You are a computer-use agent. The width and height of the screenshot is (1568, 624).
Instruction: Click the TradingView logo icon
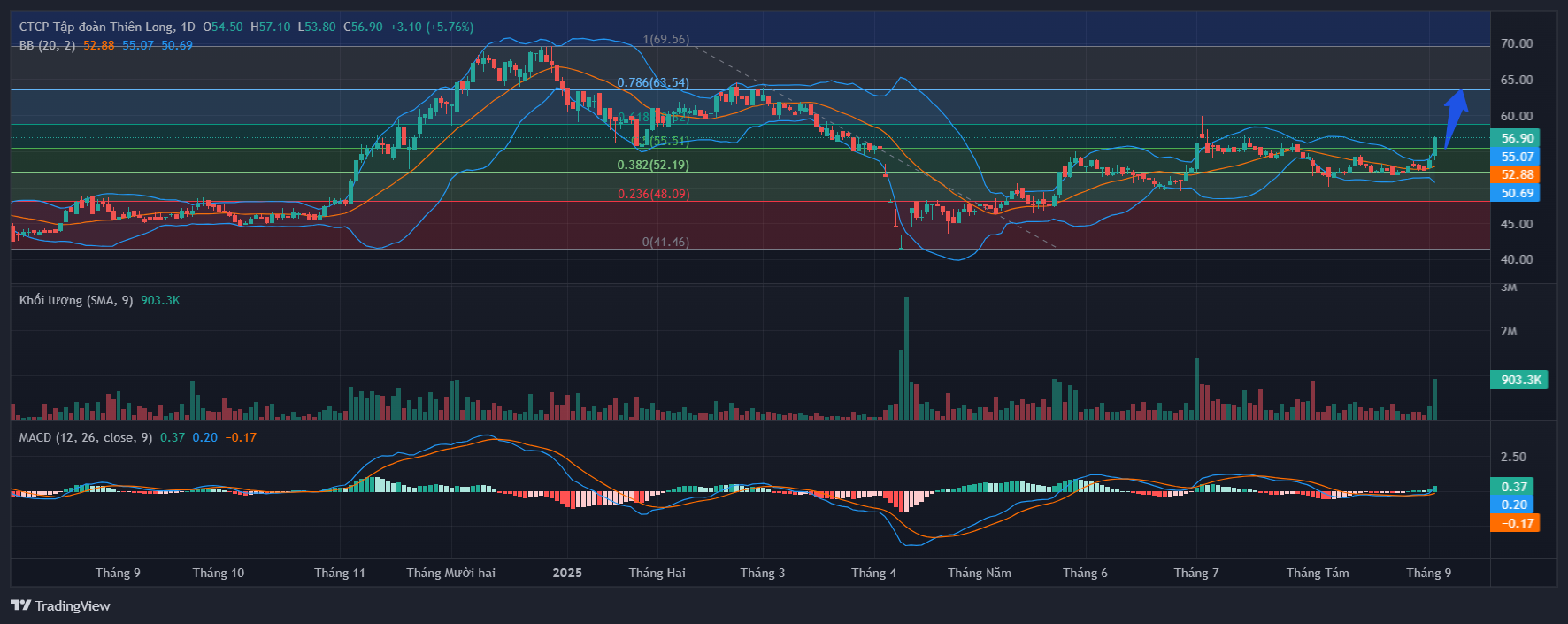coord(20,605)
